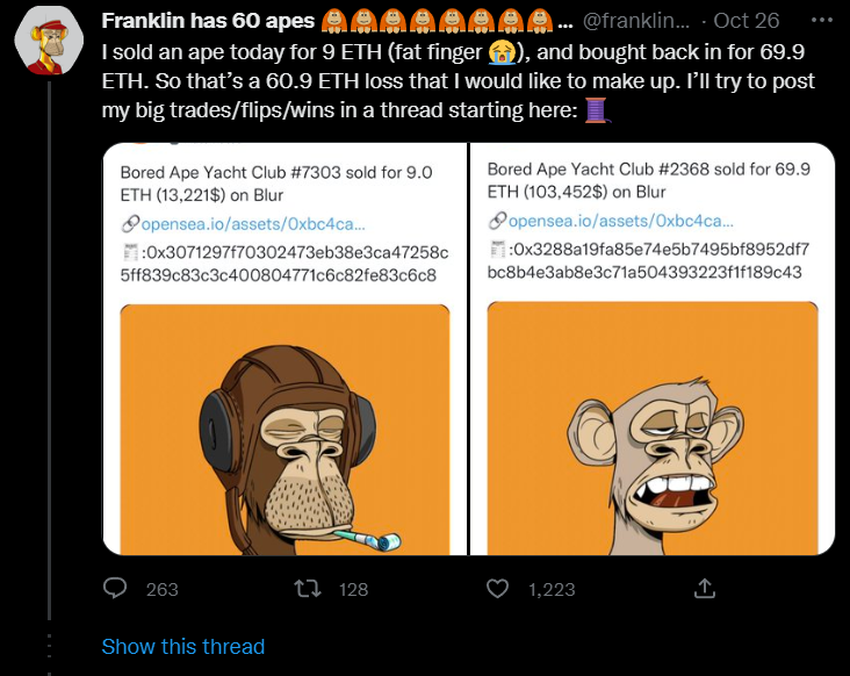
Task: Click the 128 retweets count
Action: 353,589
